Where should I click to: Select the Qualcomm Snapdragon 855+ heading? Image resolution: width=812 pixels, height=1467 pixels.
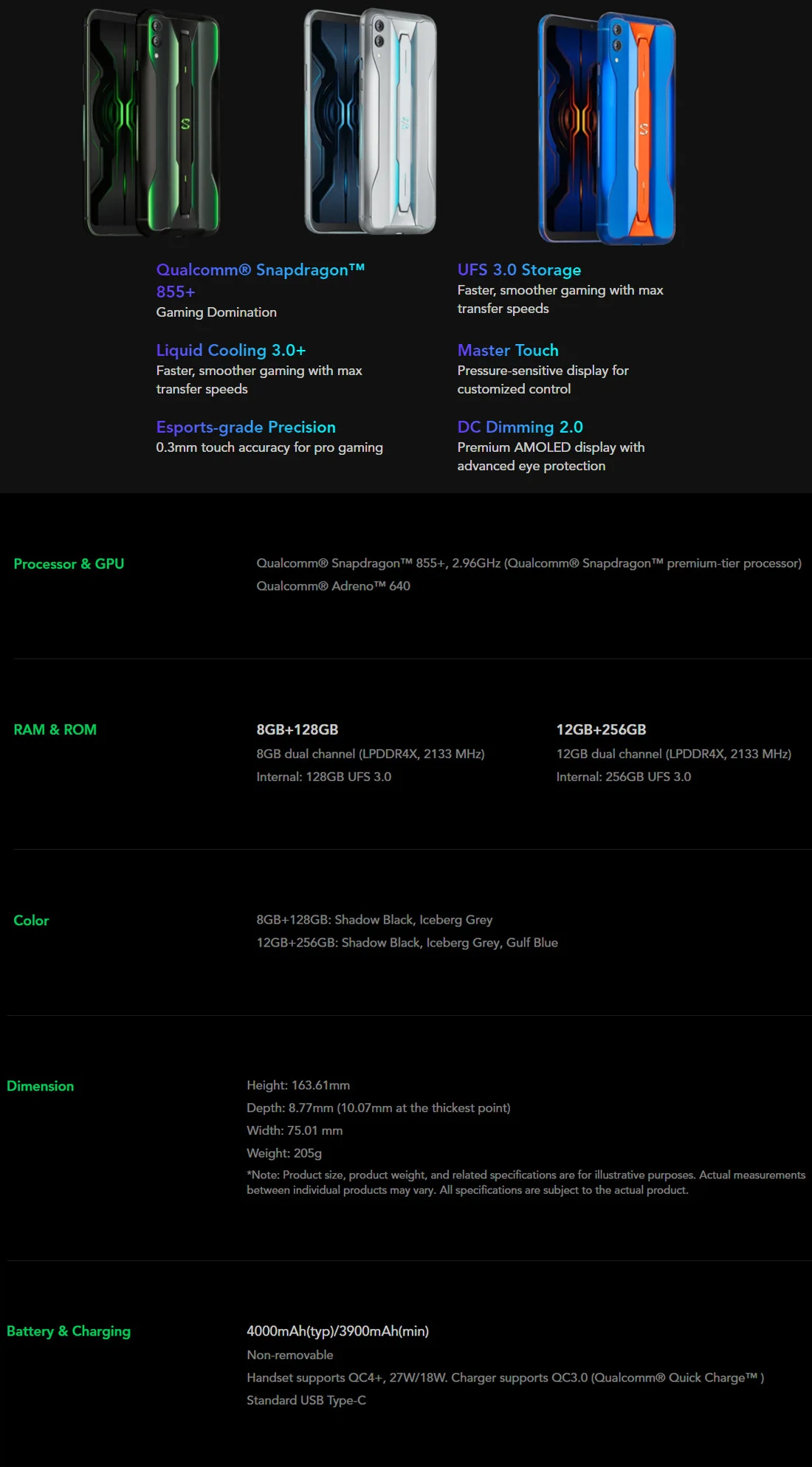pos(261,281)
